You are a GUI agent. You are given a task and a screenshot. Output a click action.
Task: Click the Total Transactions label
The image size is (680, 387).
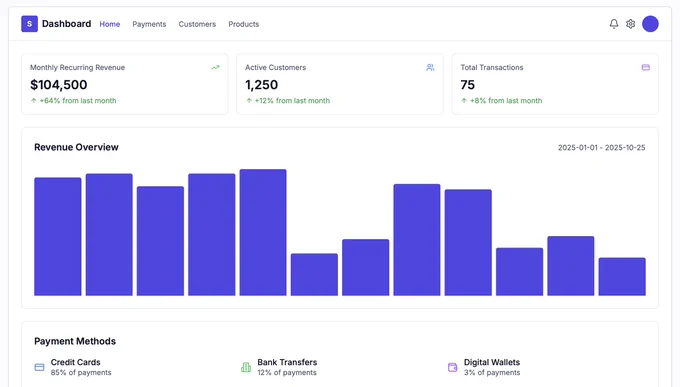pyautogui.click(x=492, y=67)
